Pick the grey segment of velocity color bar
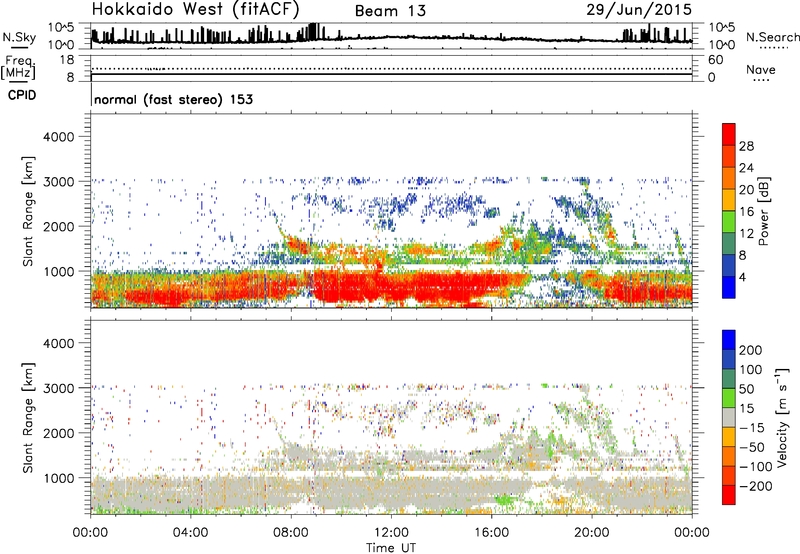This screenshot has width=800, height=554. coord(729,417)
